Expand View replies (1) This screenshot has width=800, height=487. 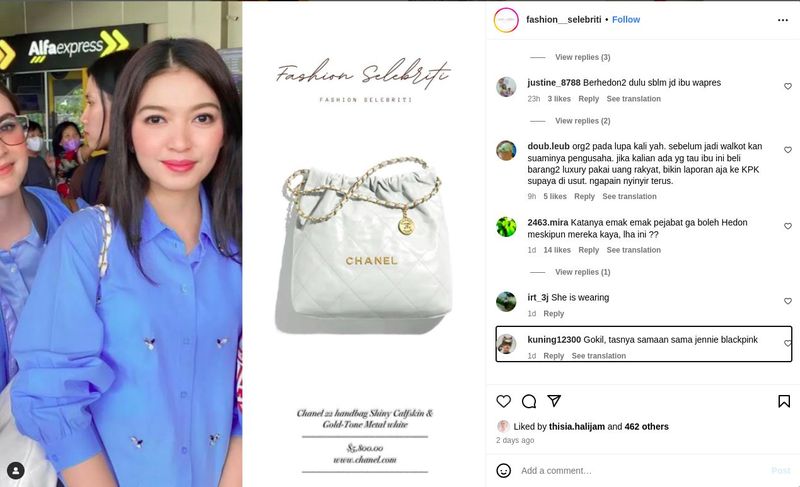point(582,272)
